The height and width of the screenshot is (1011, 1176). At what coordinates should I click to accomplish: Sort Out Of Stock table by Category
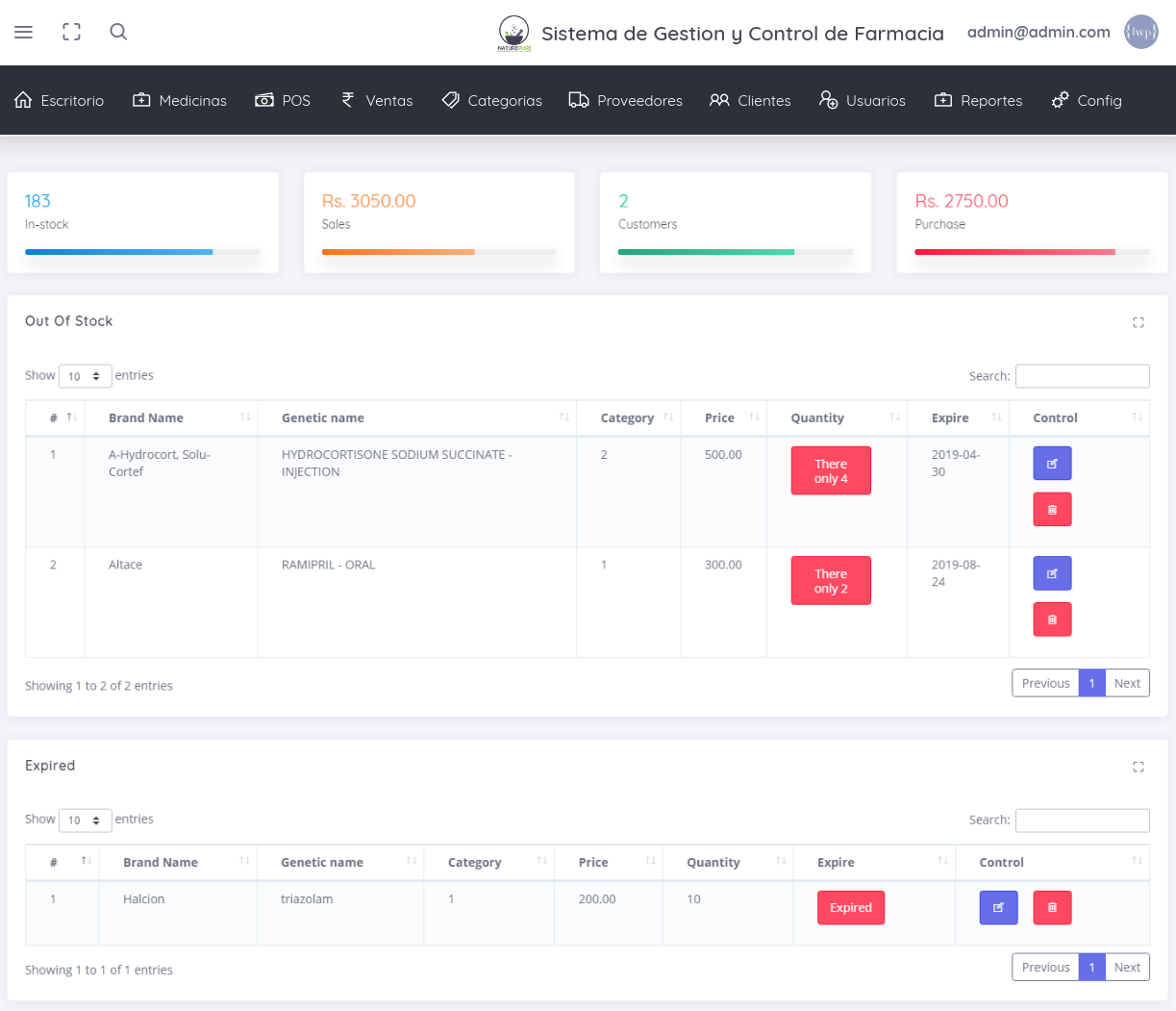click(x=629, y=417)
